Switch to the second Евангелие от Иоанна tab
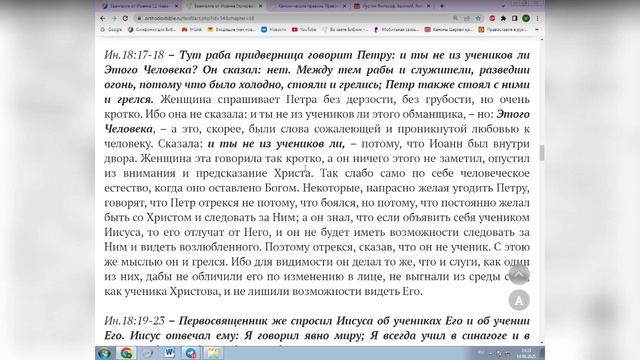This screenshot has height=360, width=640. pos(224,6)
